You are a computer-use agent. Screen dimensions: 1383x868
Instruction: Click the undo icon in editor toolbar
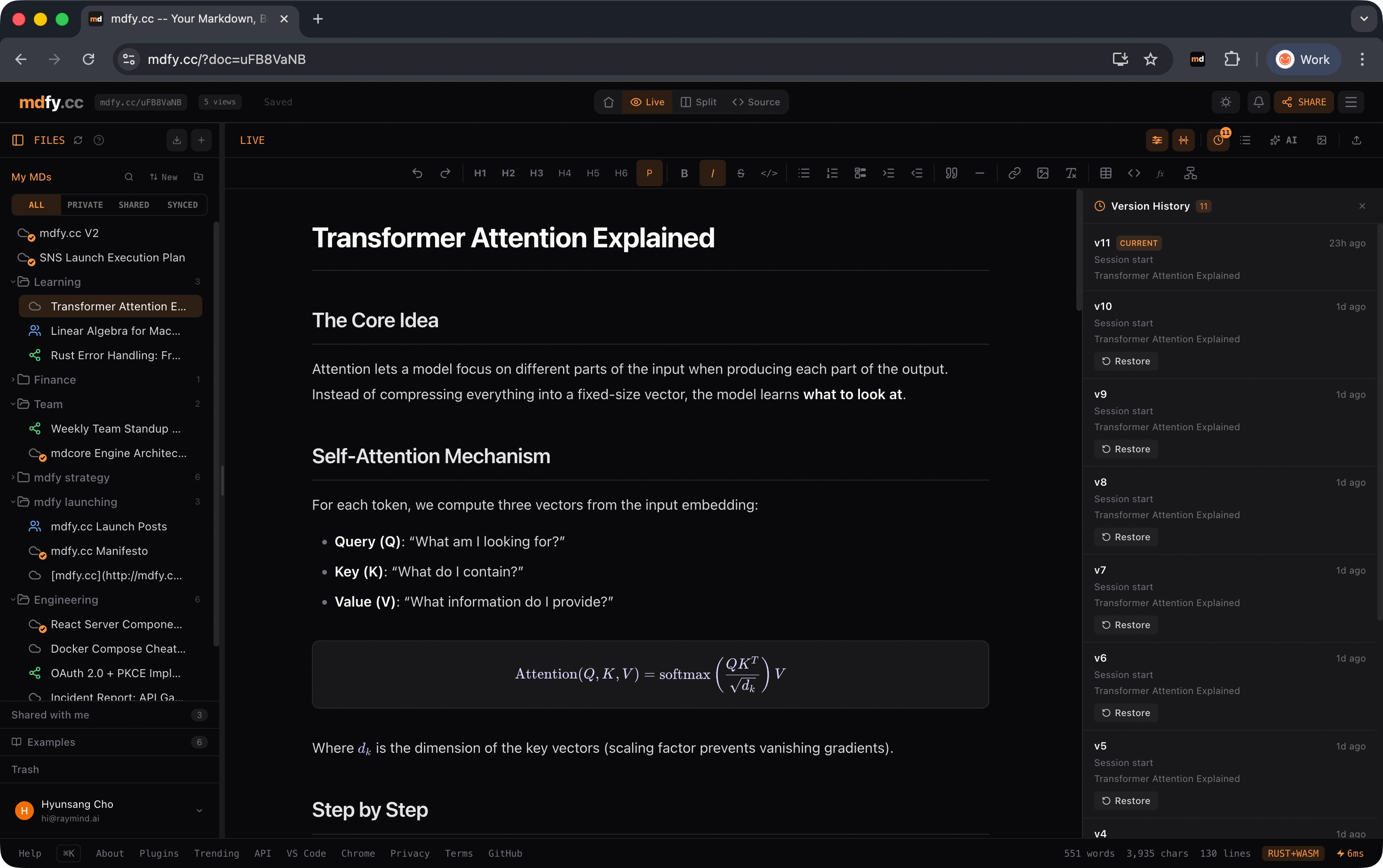(417, 174)
